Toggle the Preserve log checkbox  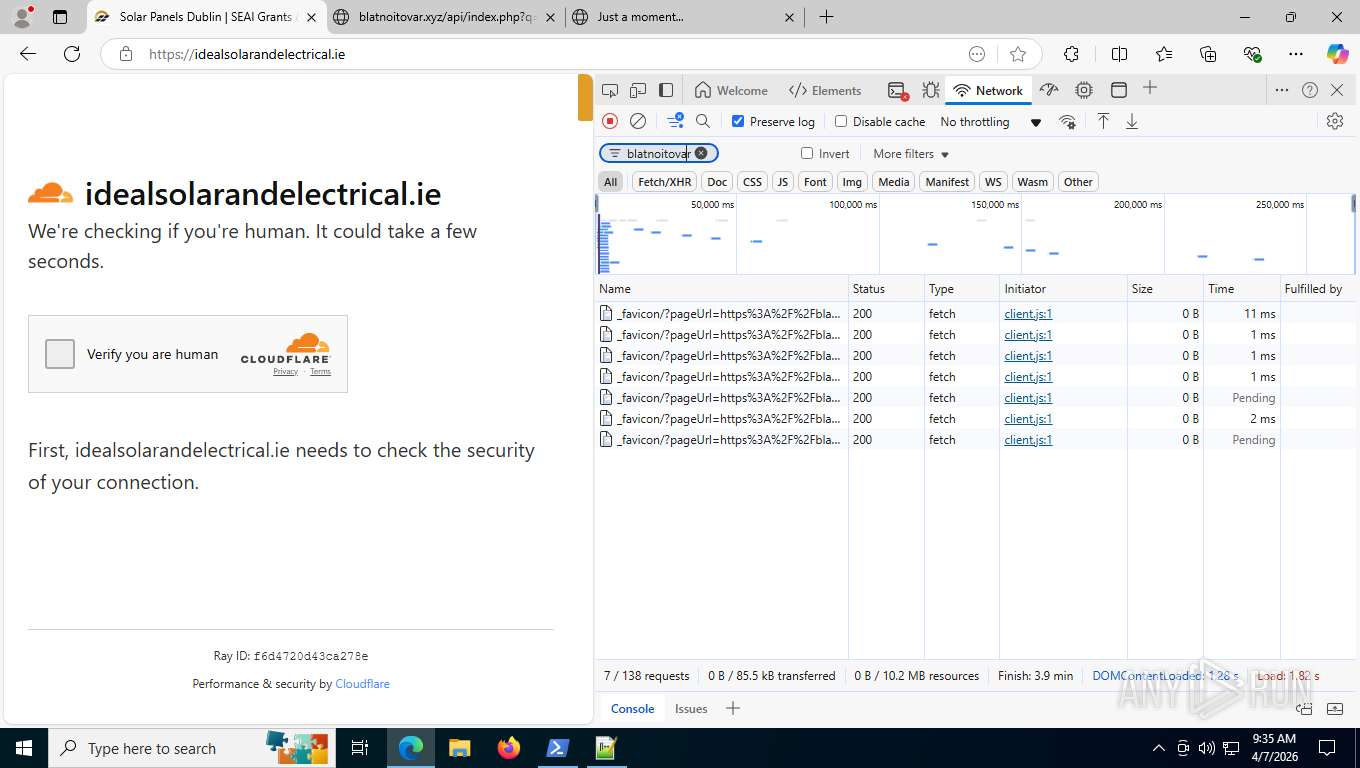click(738, 121)
